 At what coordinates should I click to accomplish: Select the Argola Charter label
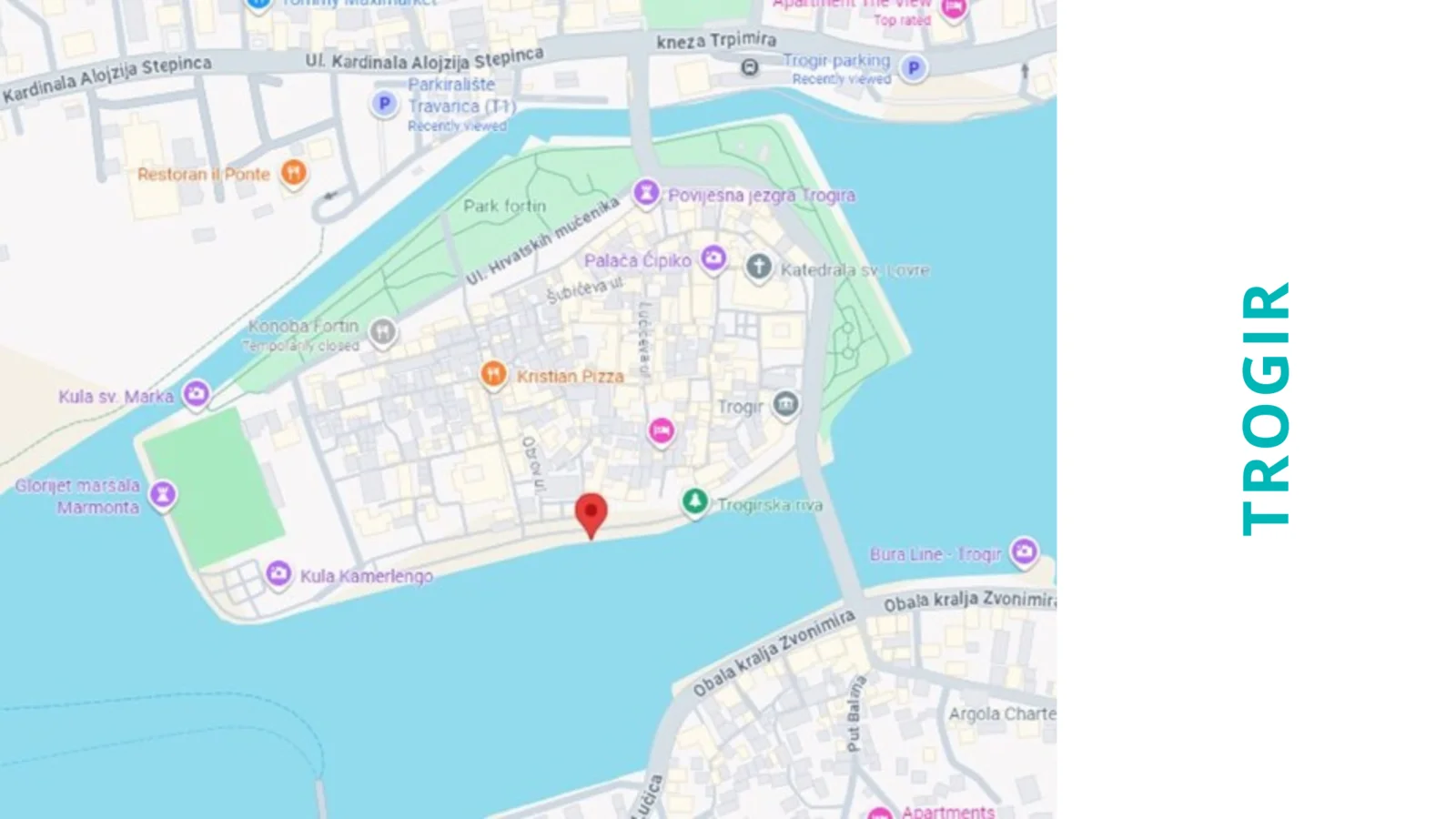[x=1002, y=714]
